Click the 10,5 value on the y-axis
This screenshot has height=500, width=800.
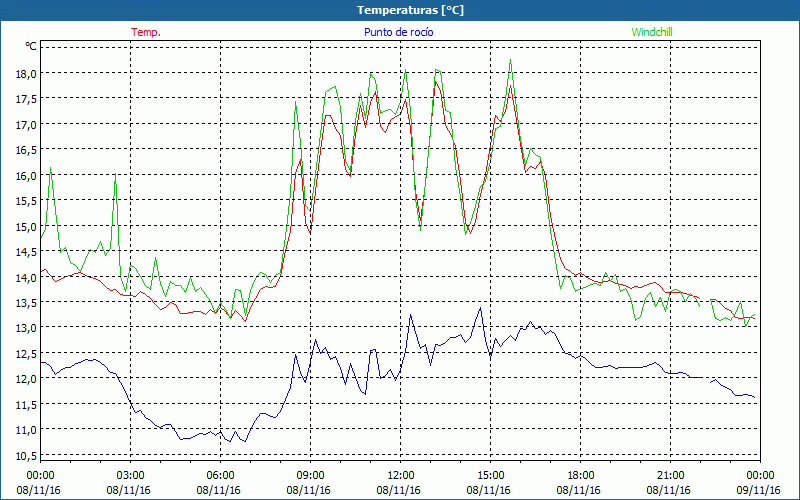pyautogui.click(x=26, y=456)
